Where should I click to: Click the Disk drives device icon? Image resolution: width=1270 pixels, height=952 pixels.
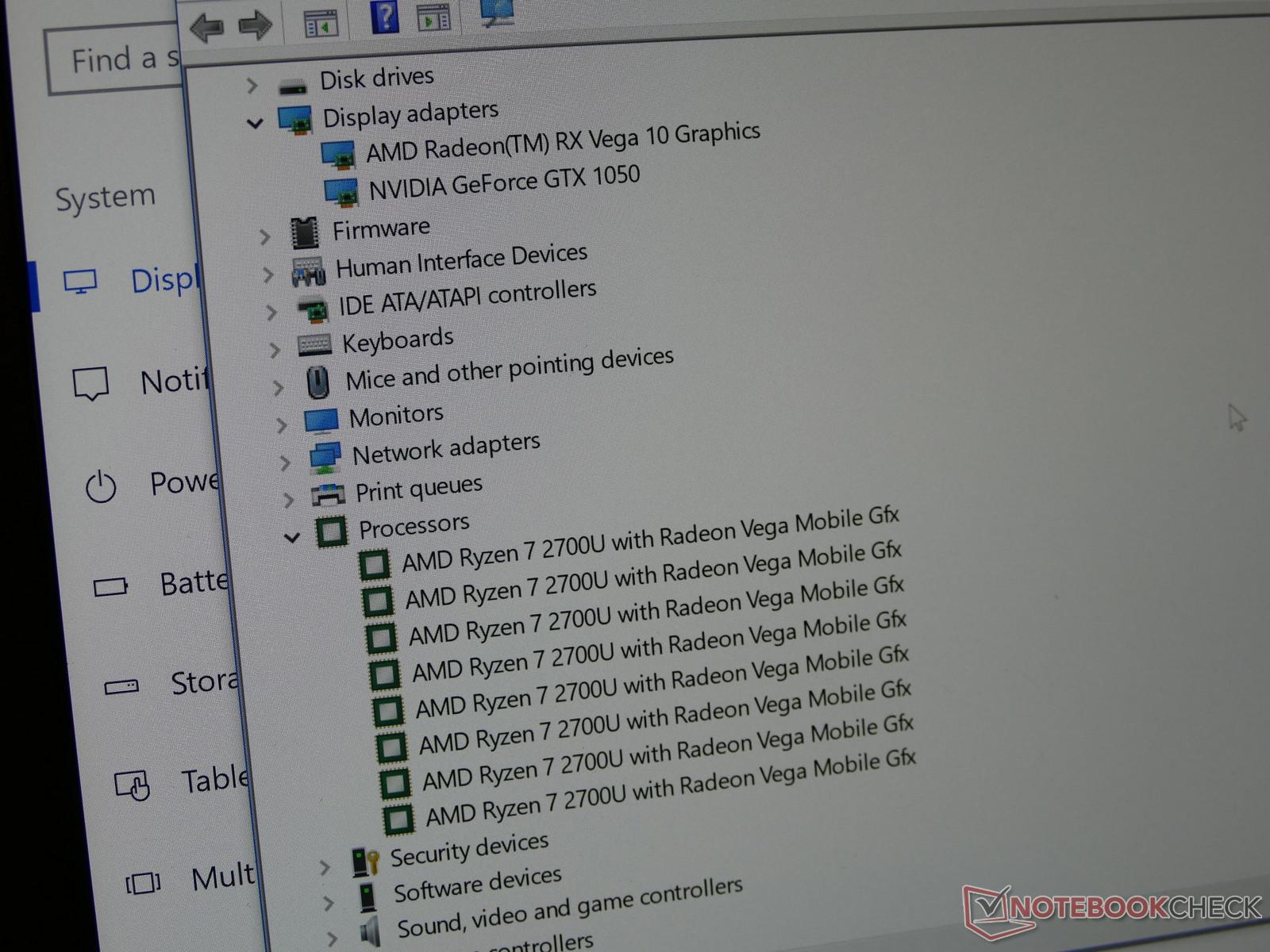tap(292, 86)
